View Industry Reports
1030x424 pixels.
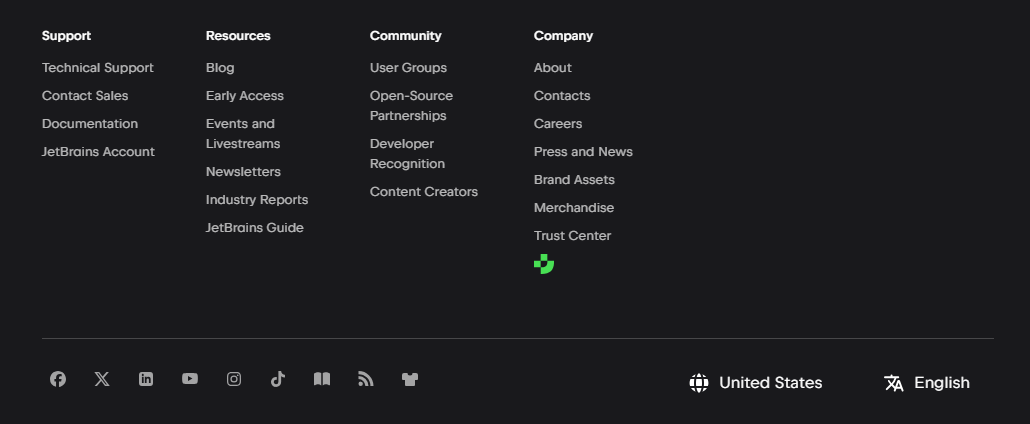[257, 200]
